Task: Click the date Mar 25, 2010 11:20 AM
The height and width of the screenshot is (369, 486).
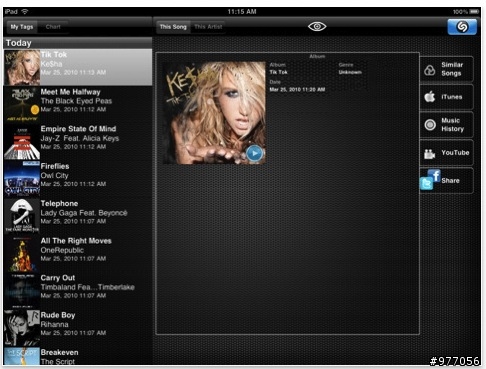Action: pyautogui.click(x=297, y=89)
